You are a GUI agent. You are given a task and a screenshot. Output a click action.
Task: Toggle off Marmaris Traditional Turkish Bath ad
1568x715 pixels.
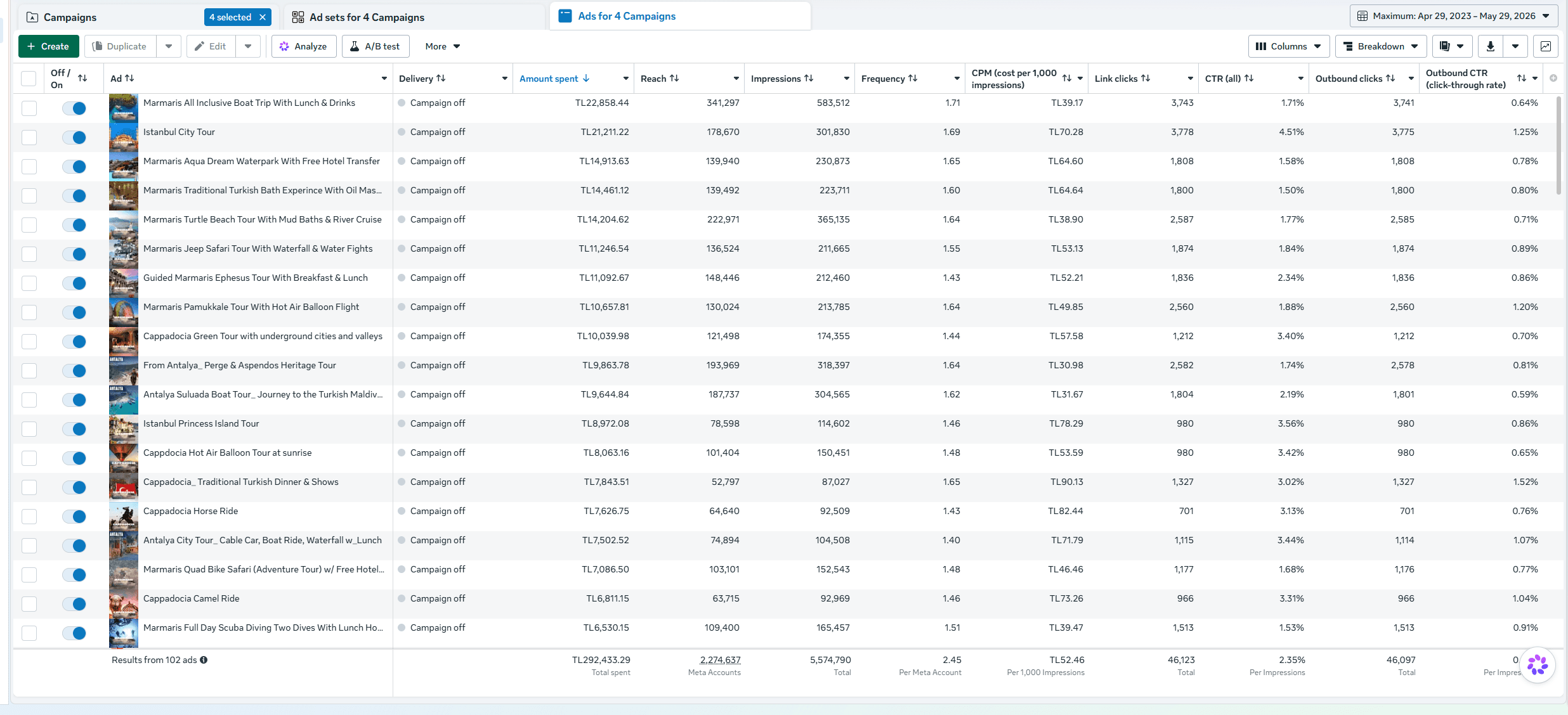74,196
